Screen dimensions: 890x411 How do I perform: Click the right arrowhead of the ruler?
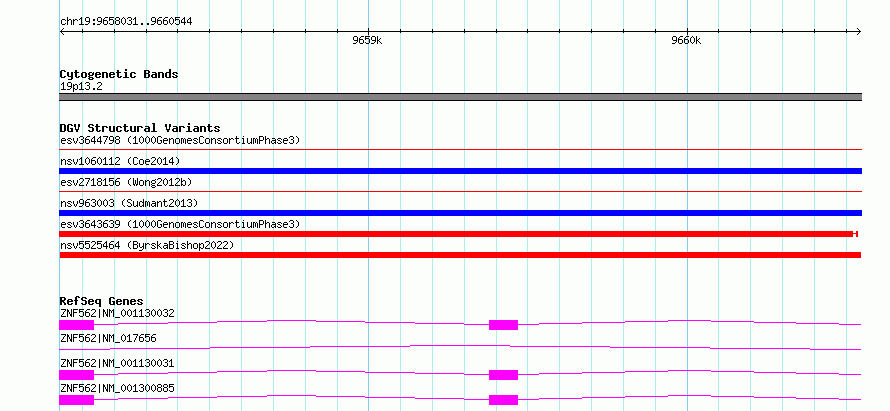click(x=858, y=31)
